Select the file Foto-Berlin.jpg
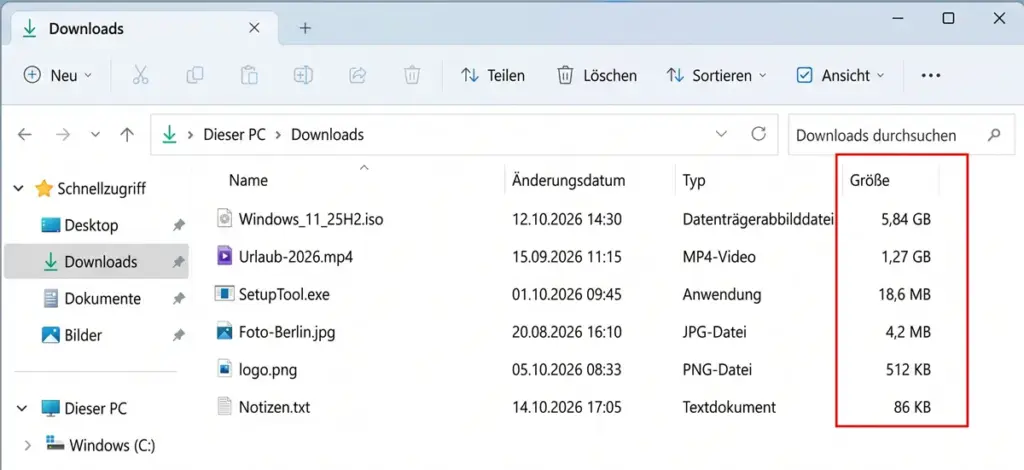Viewport: 1024px width, 470px height. [287, 332]
